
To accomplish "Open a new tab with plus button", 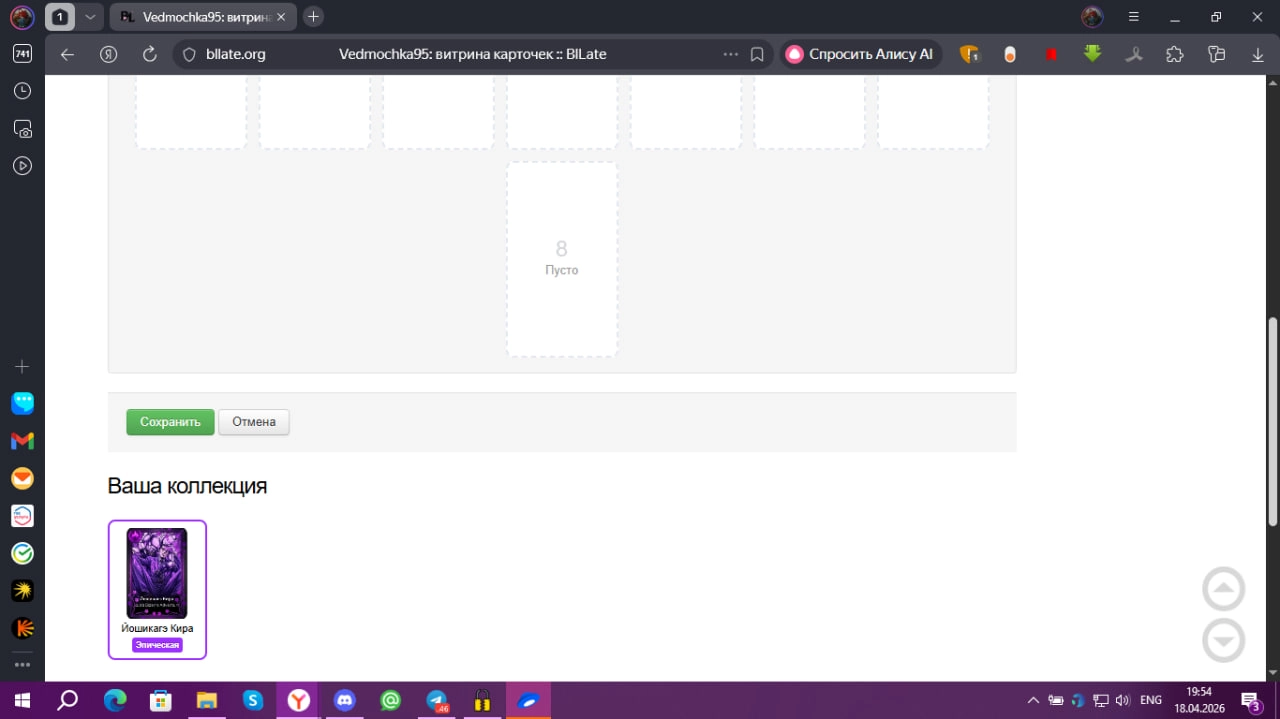I will (x=313, y=17).
